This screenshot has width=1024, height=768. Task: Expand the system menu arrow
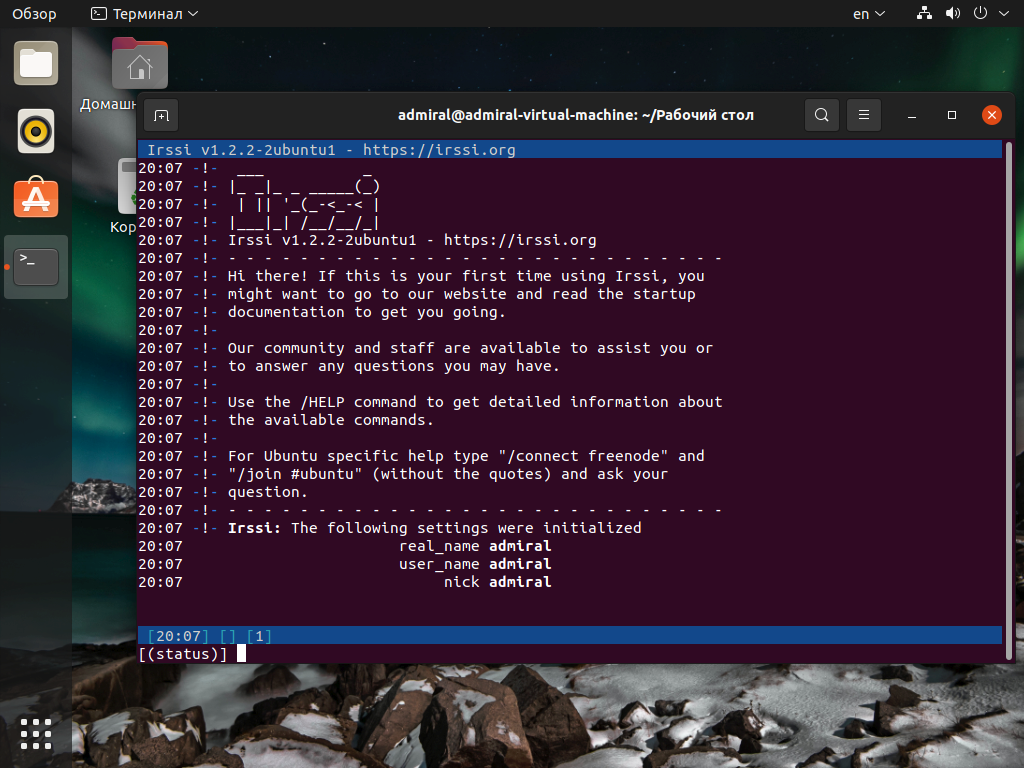click(1004, 14)
